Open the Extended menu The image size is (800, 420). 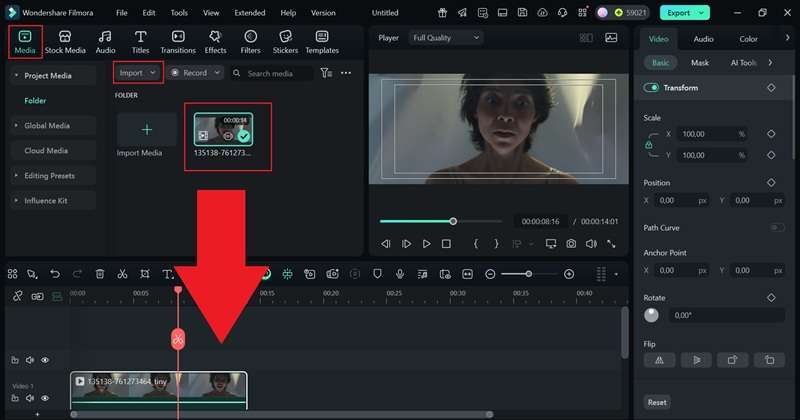[249, 13]
